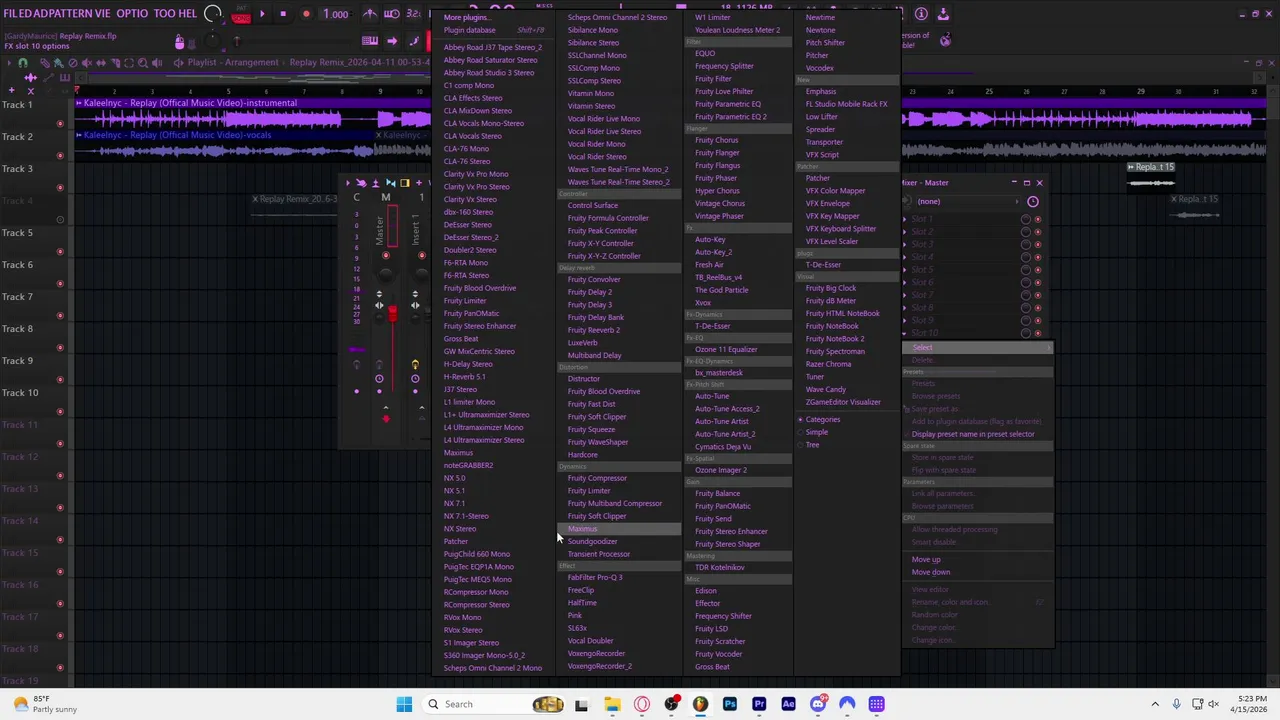Select the playback speaker tool in playlist
The image size is (1280, 720).
click(157, 63)
